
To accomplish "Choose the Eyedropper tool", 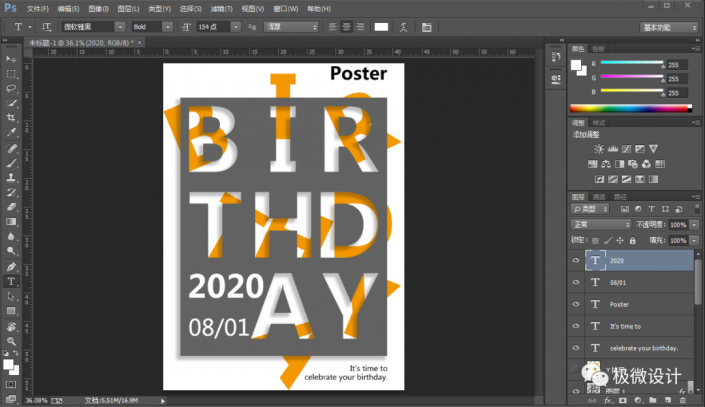I will click(x=12, y=131).
